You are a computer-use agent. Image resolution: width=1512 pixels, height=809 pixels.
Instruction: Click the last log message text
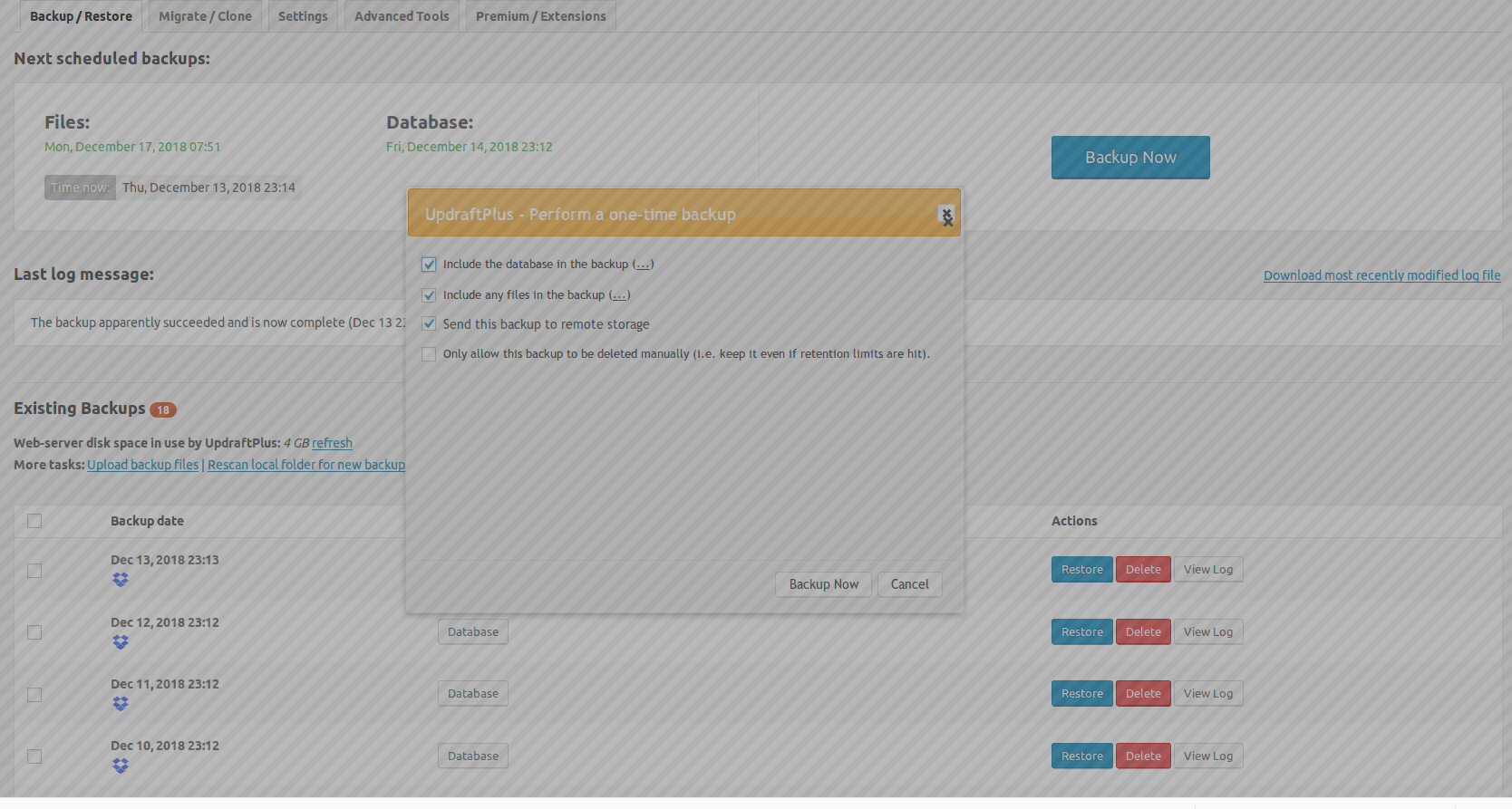[218, 323]
